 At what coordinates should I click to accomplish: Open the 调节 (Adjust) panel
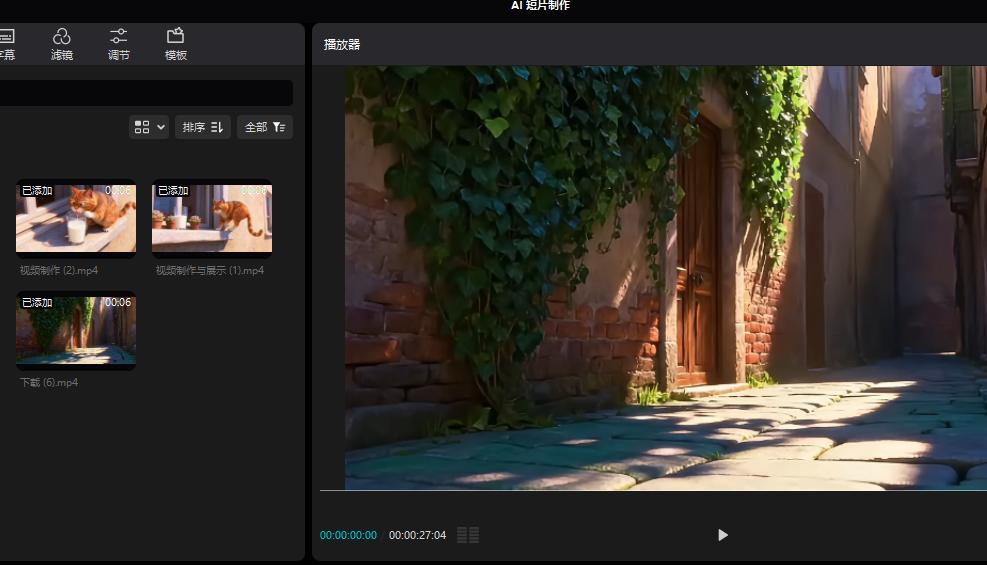click(x=118, y=44)
